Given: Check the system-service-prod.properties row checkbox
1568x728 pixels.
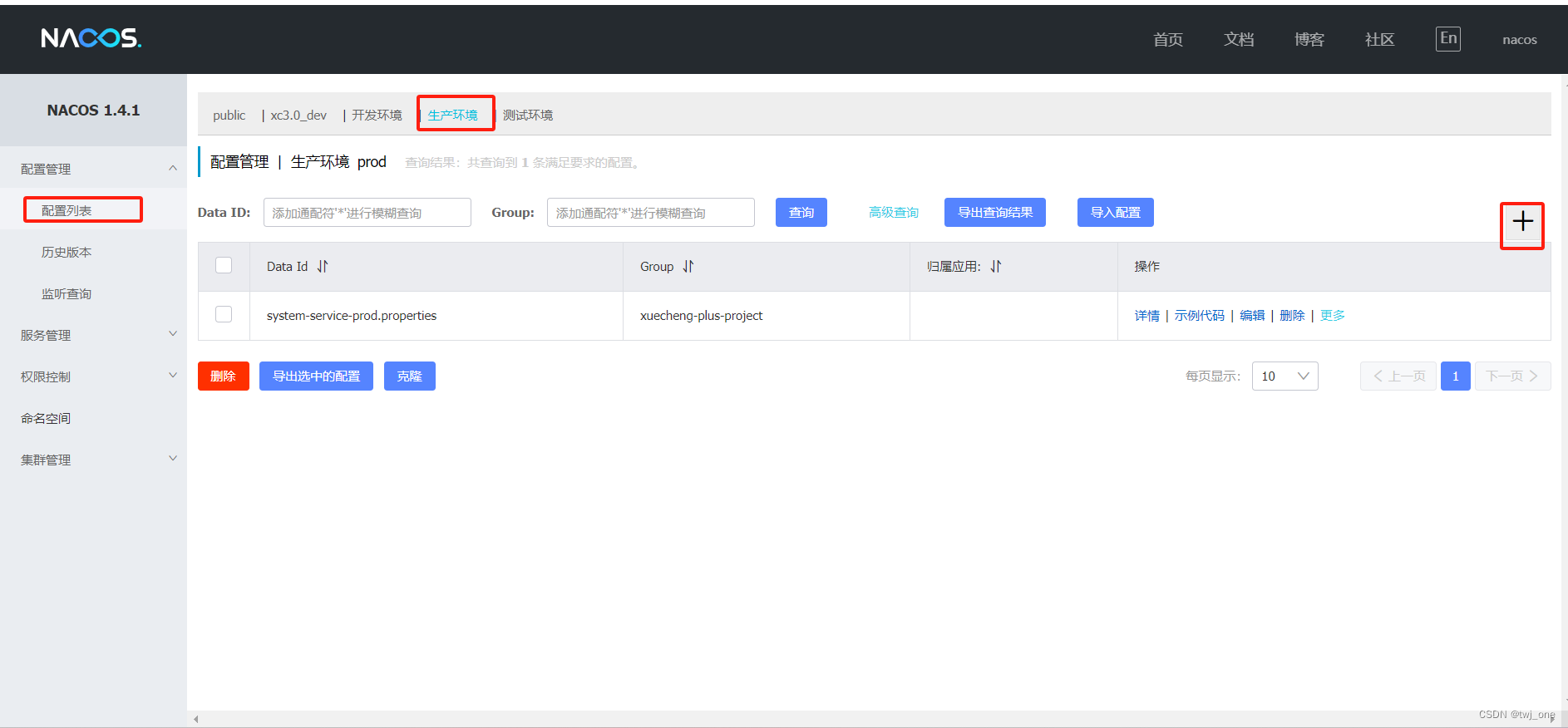Looking at the screenshot, I should point(224,314).
